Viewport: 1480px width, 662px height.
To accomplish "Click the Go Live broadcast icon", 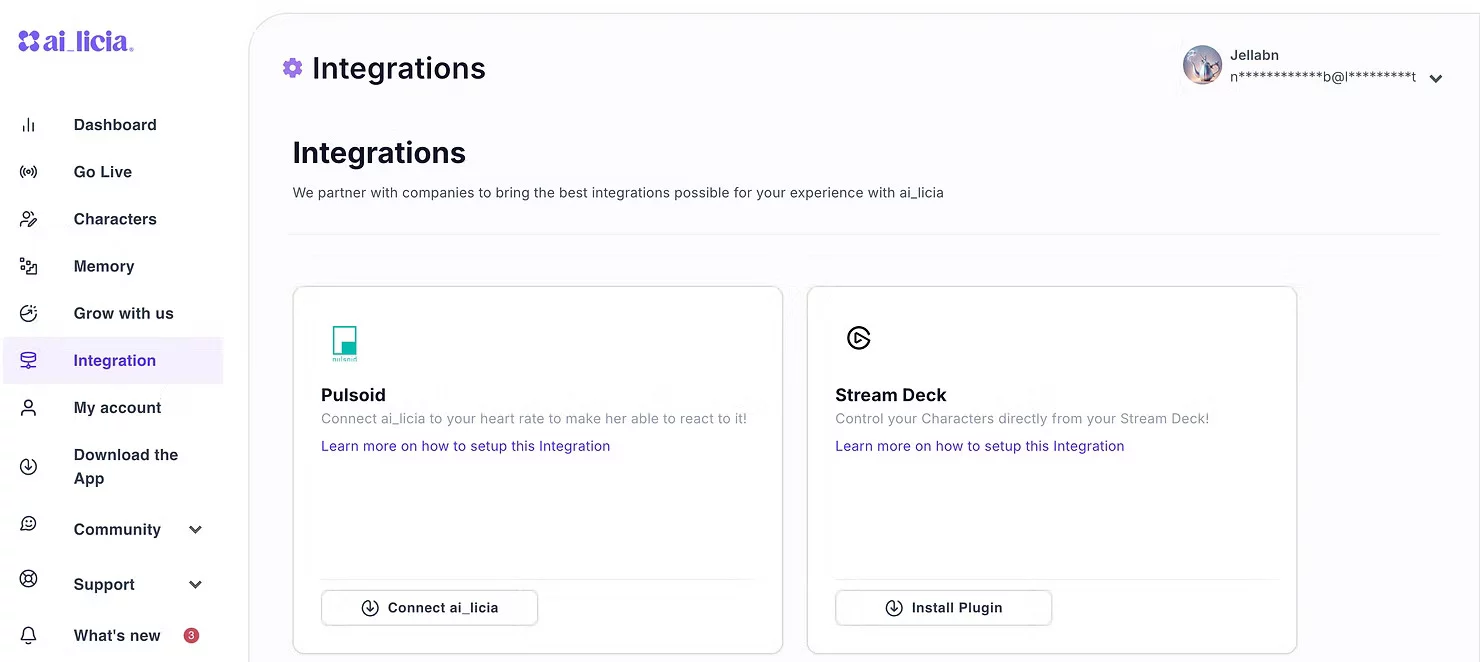I will click(x=28, y=171).
